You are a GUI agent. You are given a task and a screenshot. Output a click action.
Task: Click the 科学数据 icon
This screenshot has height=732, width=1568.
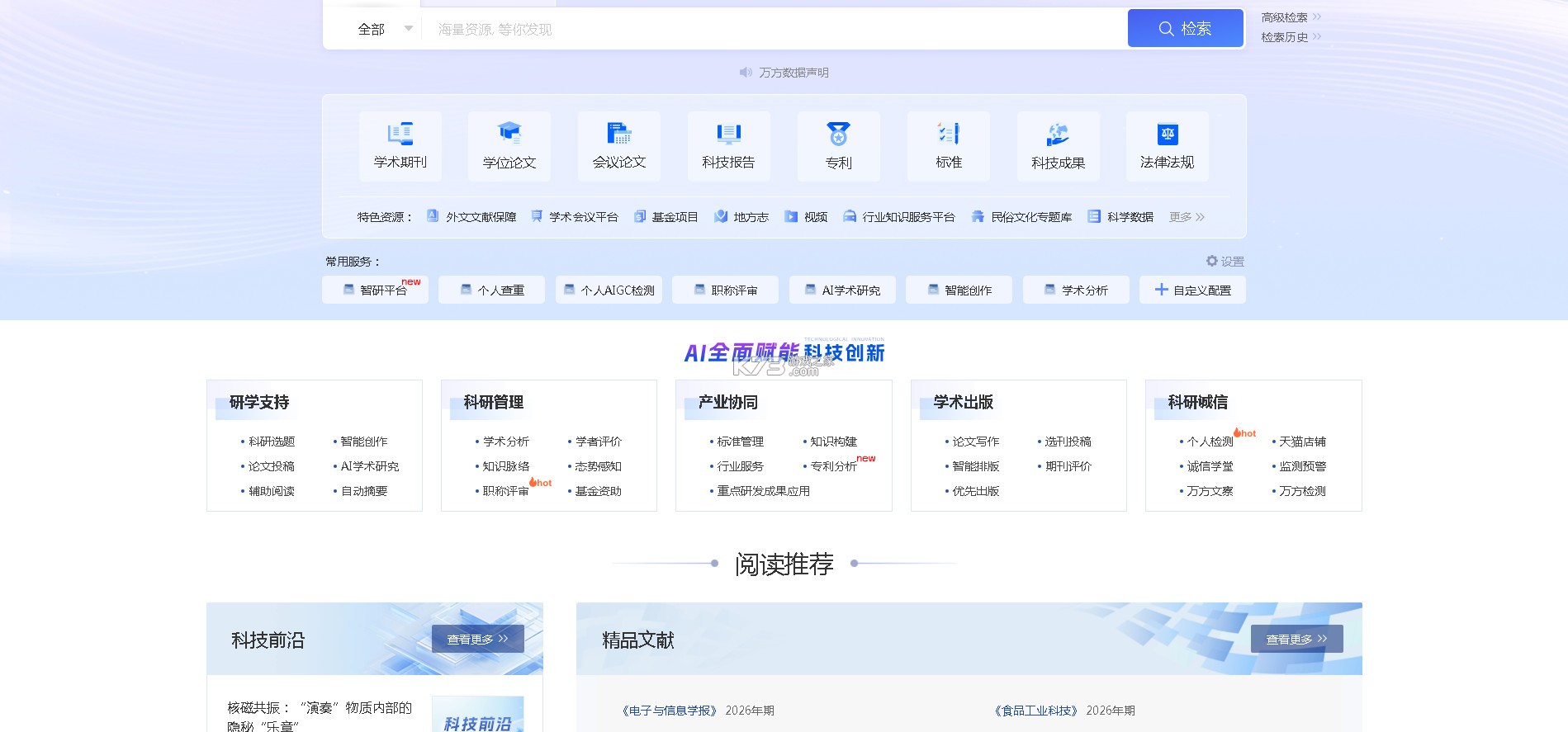tap(1094, 216)
